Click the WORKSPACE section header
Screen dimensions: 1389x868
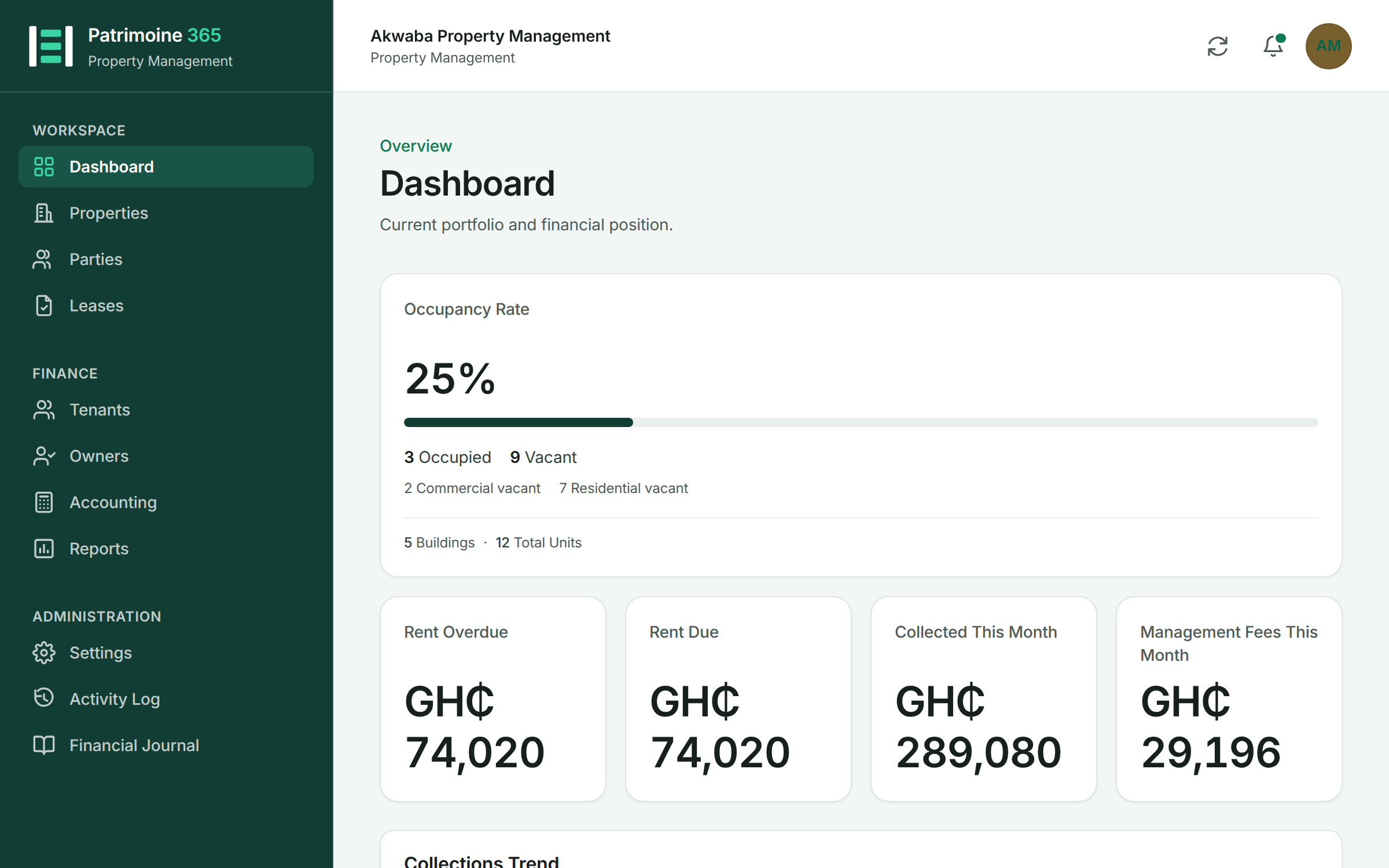[79, 130]
